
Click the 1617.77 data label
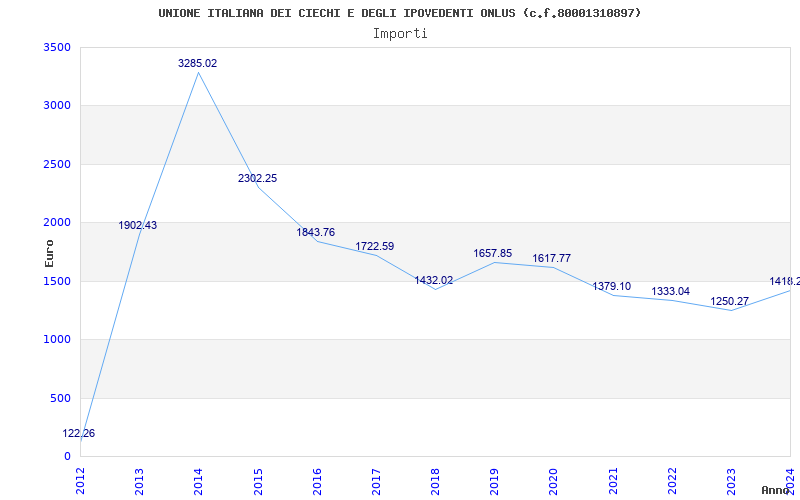click(552, 258)
